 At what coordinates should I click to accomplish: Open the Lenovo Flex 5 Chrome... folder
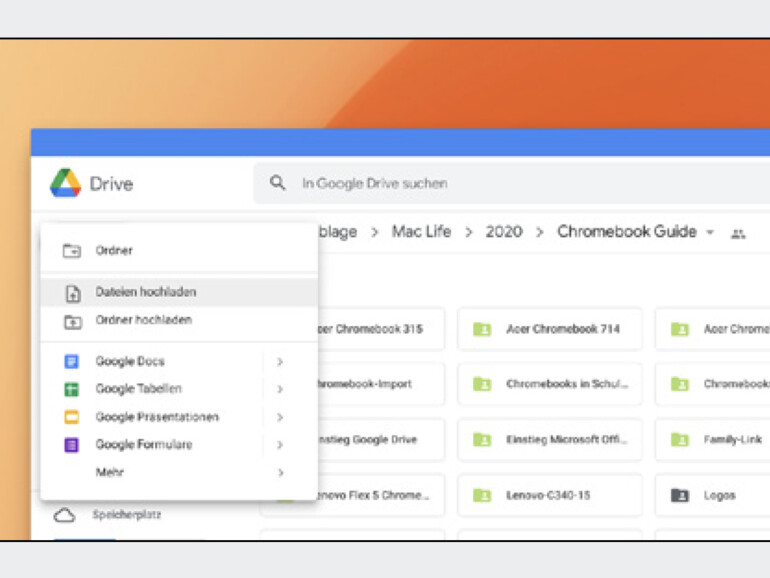coord(381,495)
